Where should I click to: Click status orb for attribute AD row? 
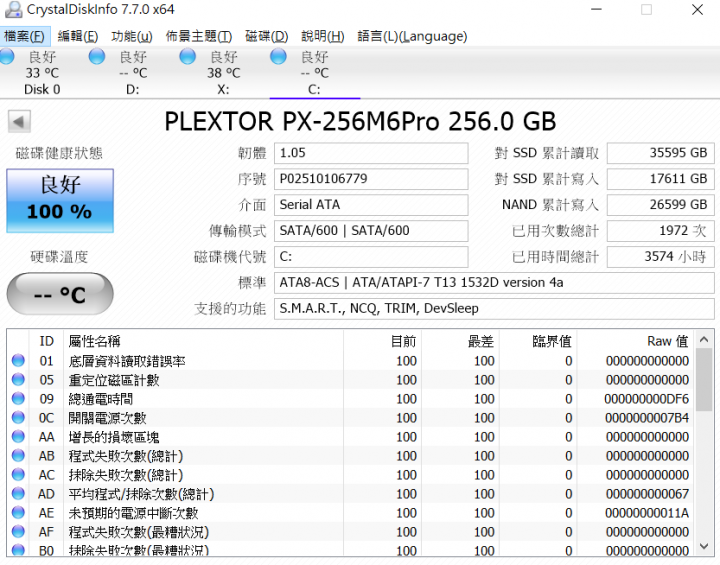coord(18,494)
